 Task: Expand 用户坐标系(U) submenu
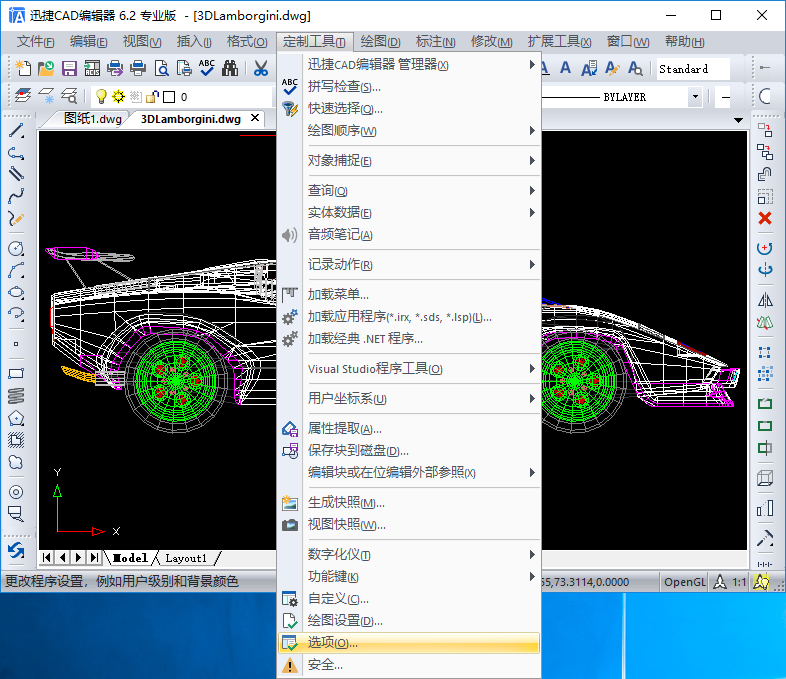pos(409,399)
